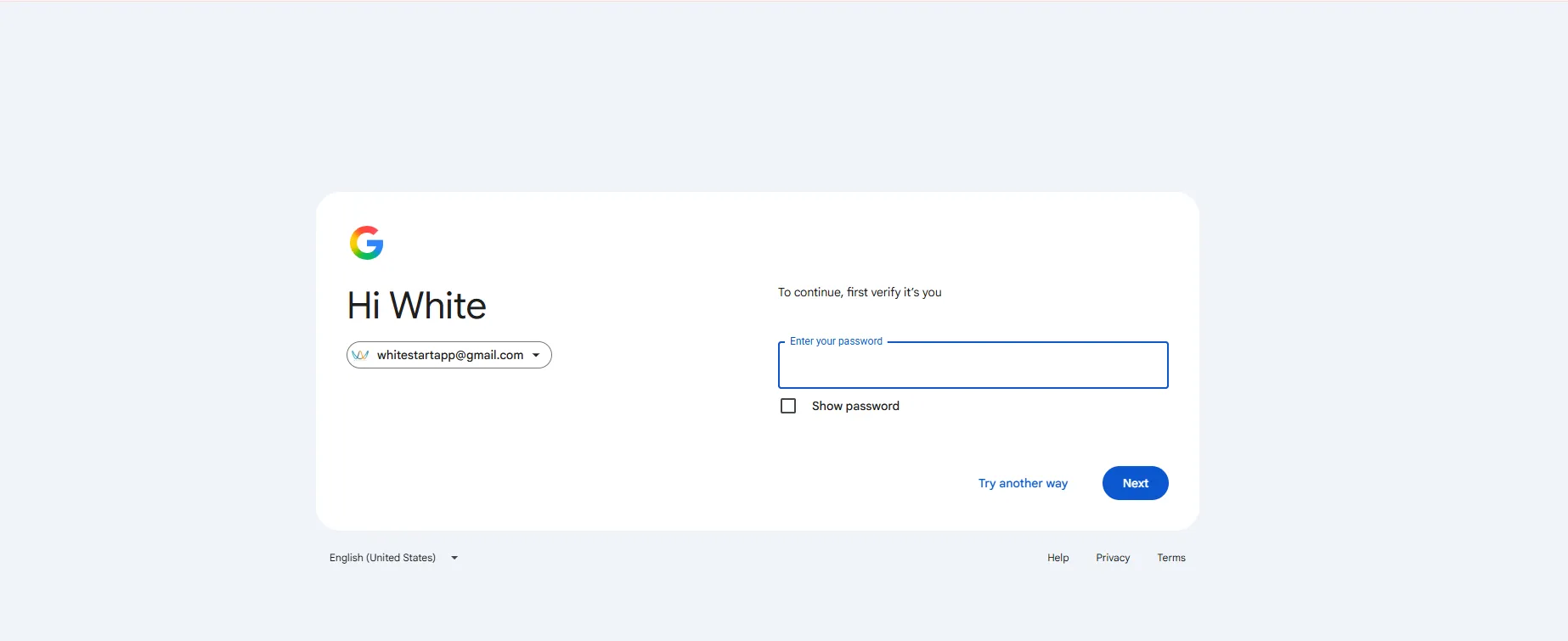Viewport: 1568px width, 641px height.
Task: Enable the Show password checkbox
Action: coord(788,406)
